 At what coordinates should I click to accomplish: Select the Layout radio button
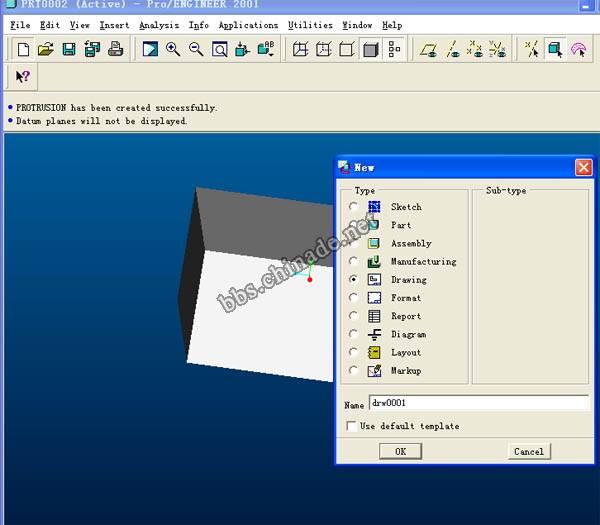click(x=353, y=352)
